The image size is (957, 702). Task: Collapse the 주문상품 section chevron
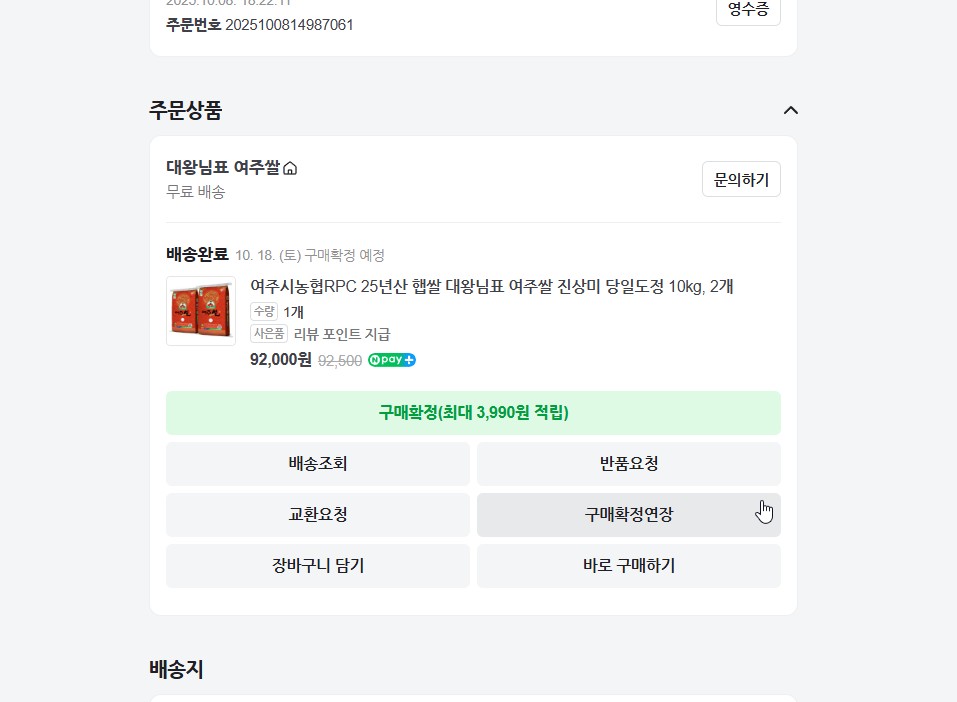click(790, 110)
